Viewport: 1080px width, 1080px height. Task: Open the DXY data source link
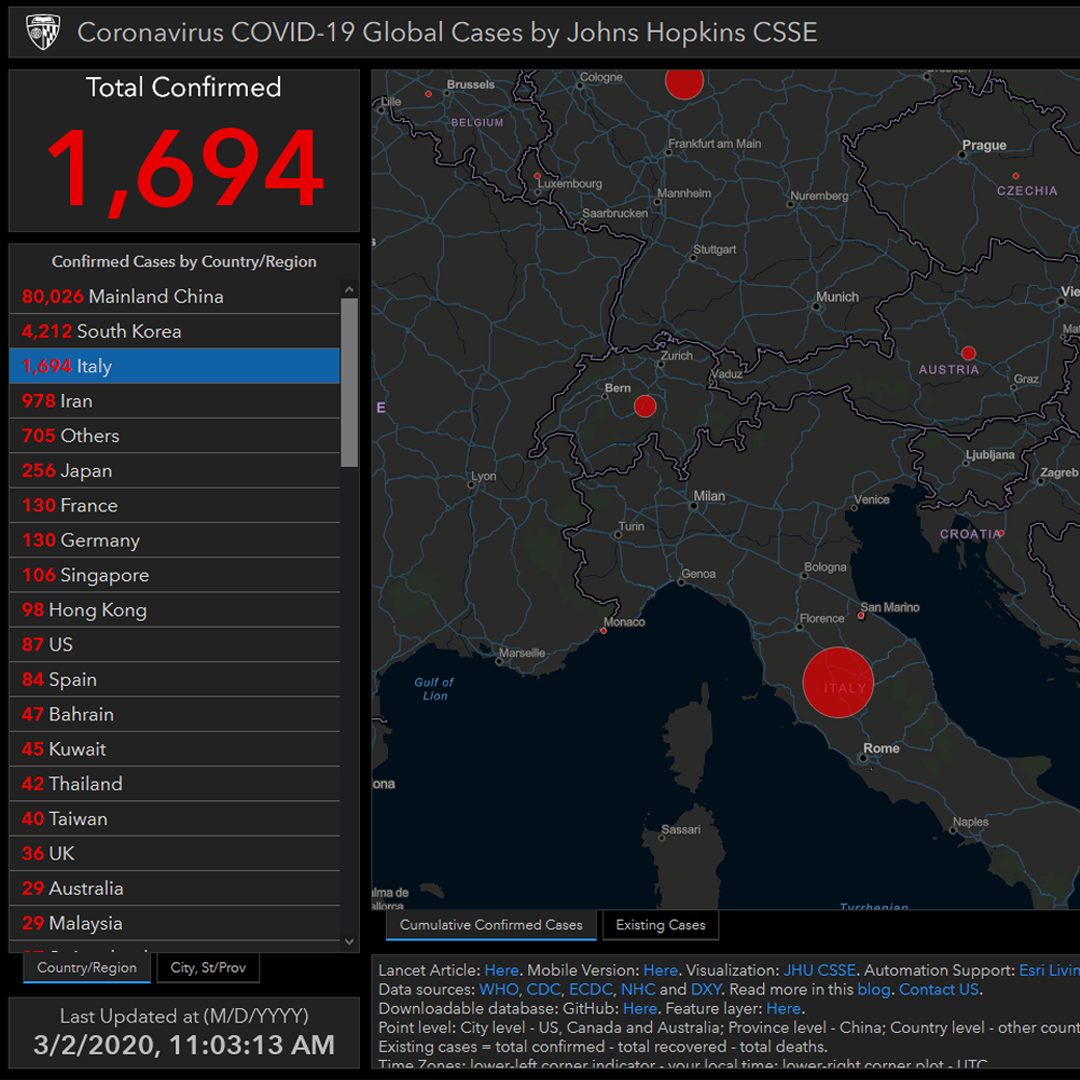pos(706,990)
